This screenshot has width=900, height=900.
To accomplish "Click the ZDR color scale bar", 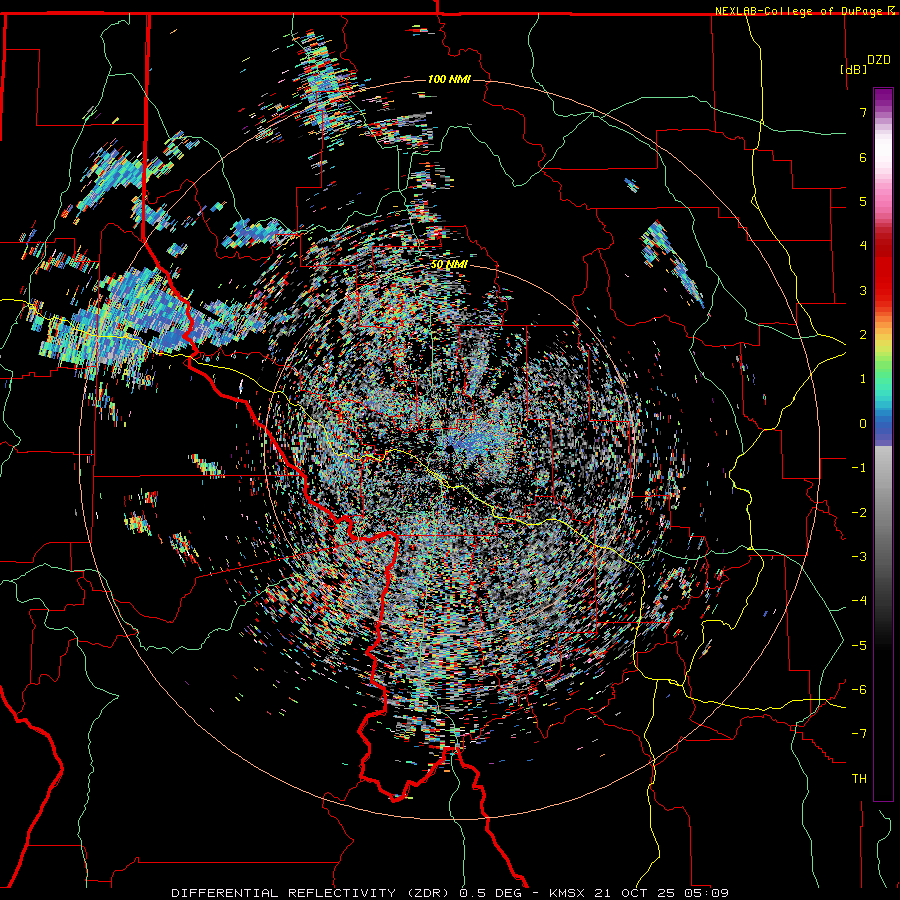I will (883, 444).
